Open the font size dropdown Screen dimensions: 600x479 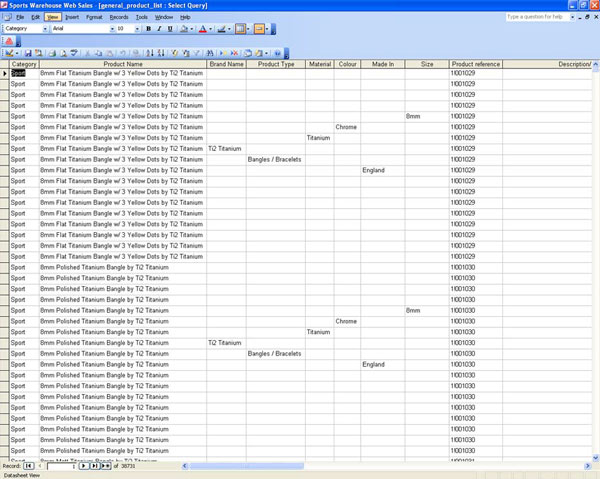pyautogui.click(x=136, y=29)
